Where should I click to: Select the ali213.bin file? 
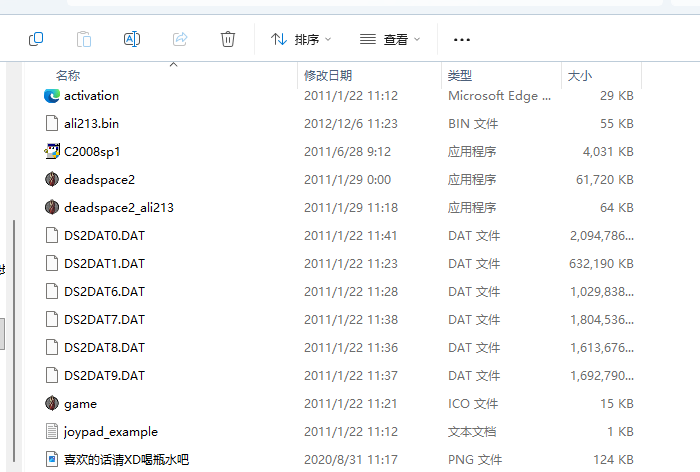click(91, 124)
